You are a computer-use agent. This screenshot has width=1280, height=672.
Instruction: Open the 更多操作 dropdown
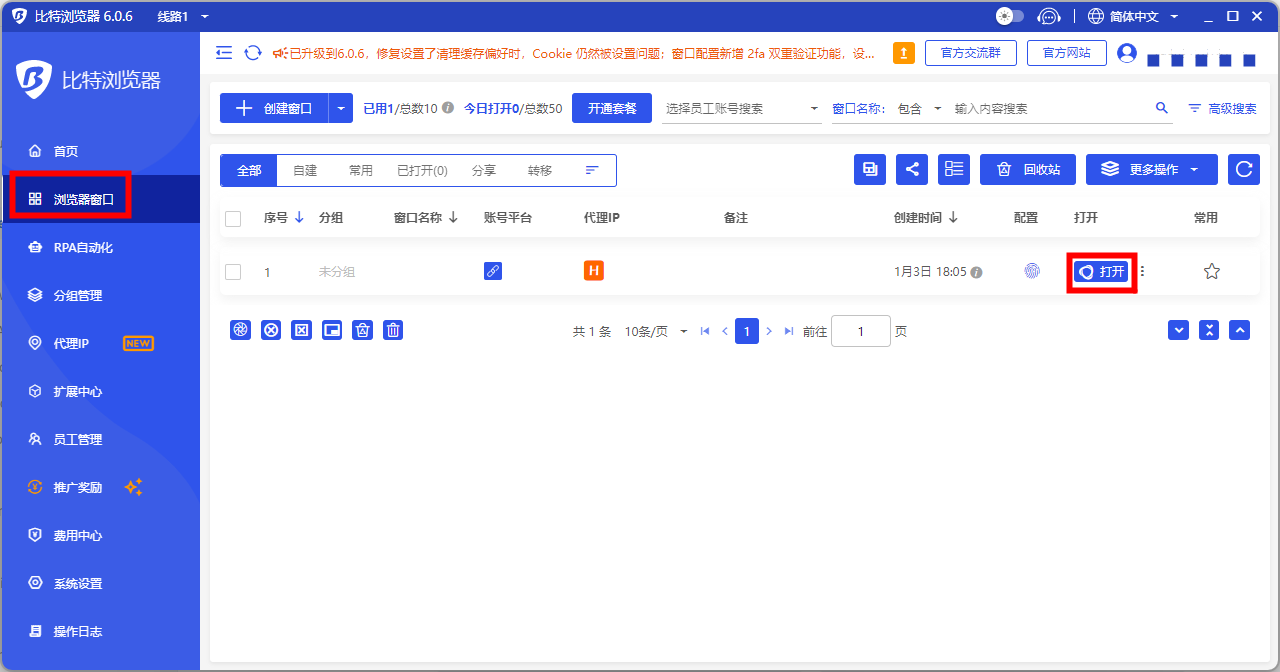pos(1152,170)
